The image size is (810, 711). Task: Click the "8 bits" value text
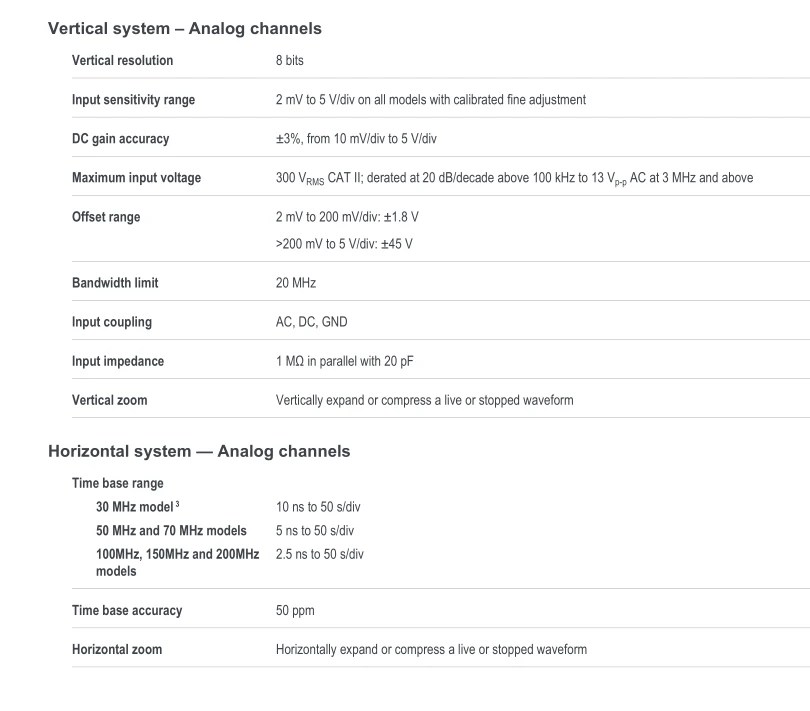coord(290,61)
